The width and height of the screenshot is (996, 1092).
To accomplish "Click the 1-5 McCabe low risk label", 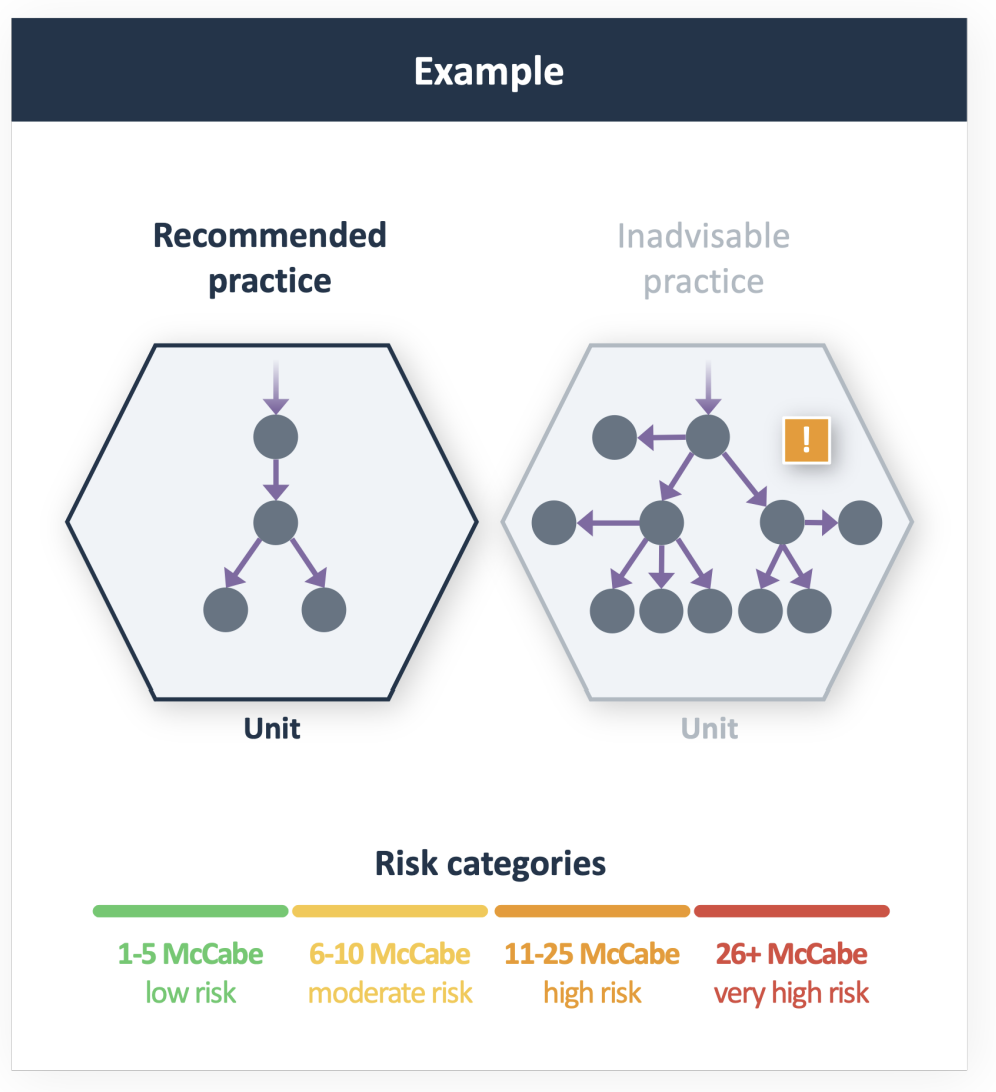I will point(190,973).
